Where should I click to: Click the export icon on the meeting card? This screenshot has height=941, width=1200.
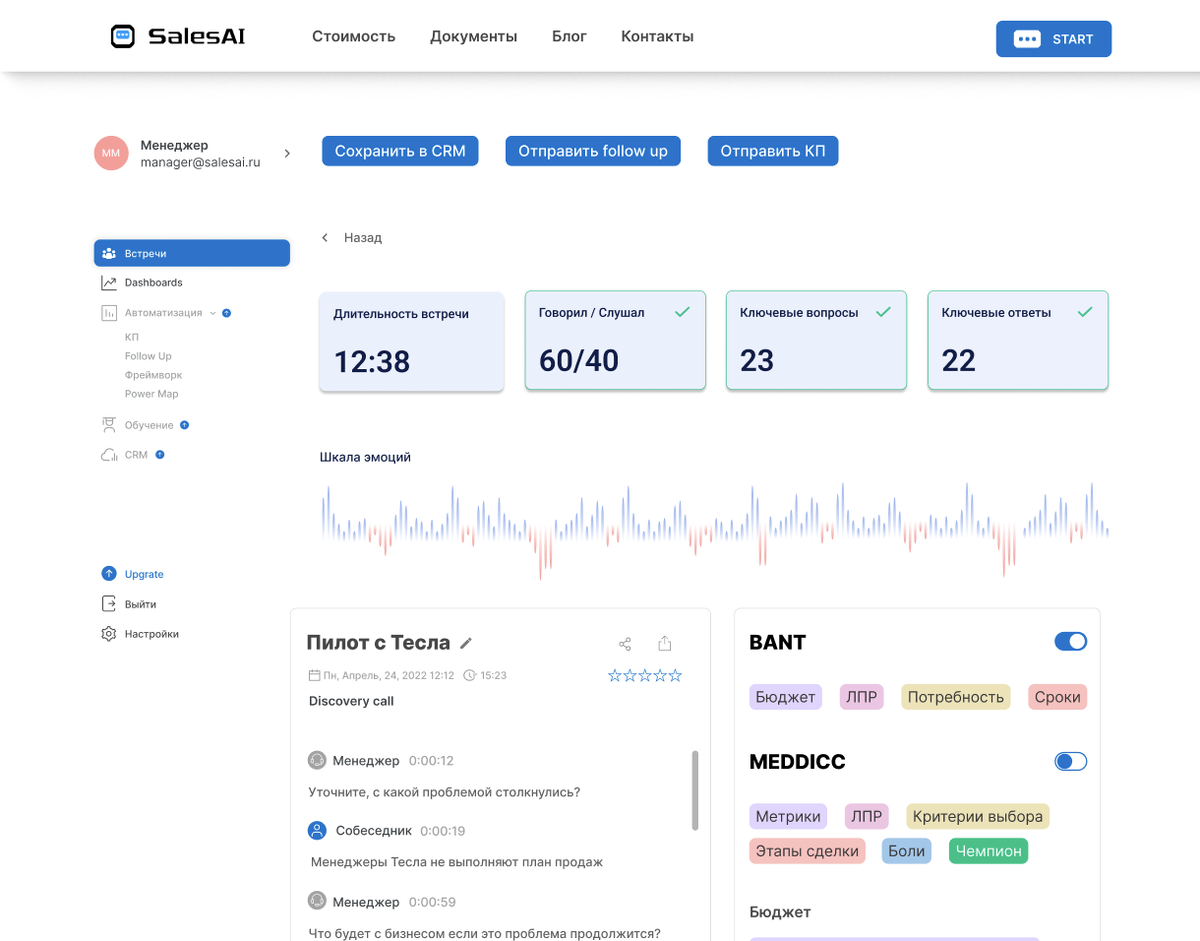(x=664, y=644)
